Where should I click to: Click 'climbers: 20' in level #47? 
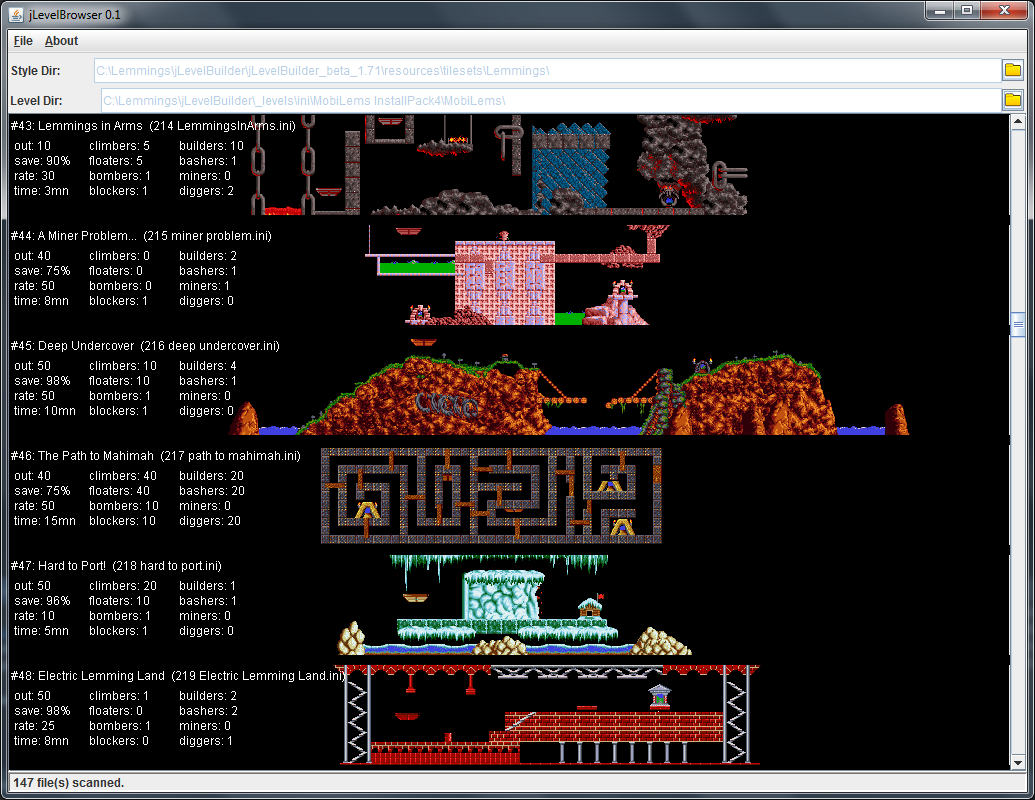(123, 586)
